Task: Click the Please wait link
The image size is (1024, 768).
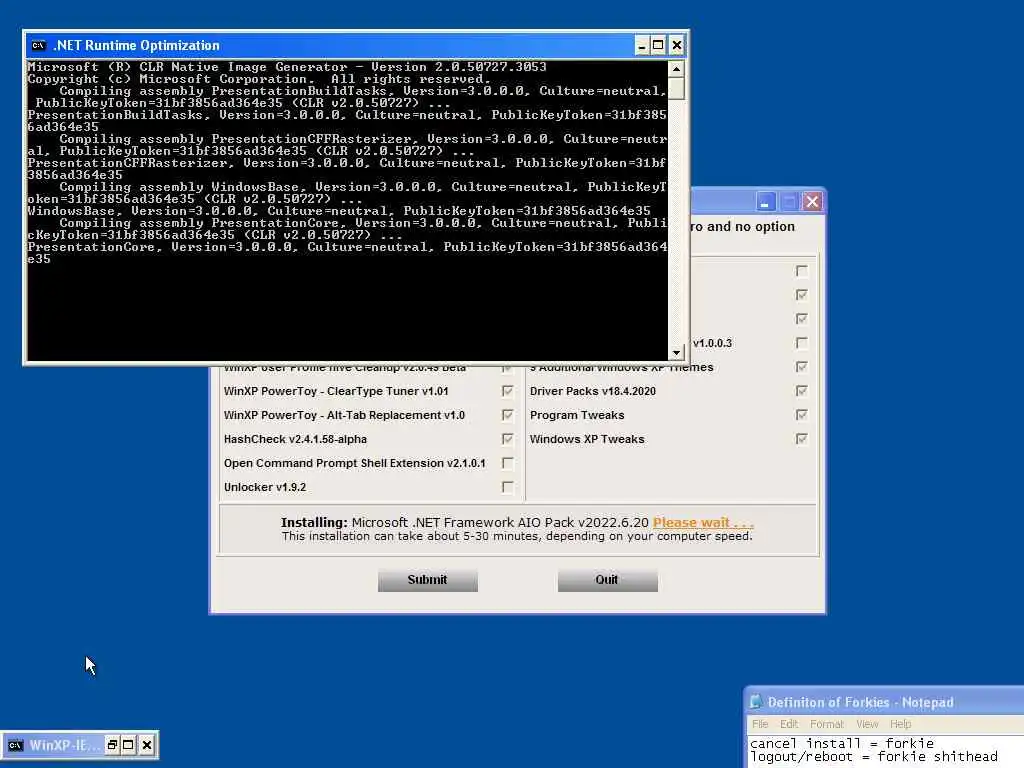Action: [x=703, y=522]
